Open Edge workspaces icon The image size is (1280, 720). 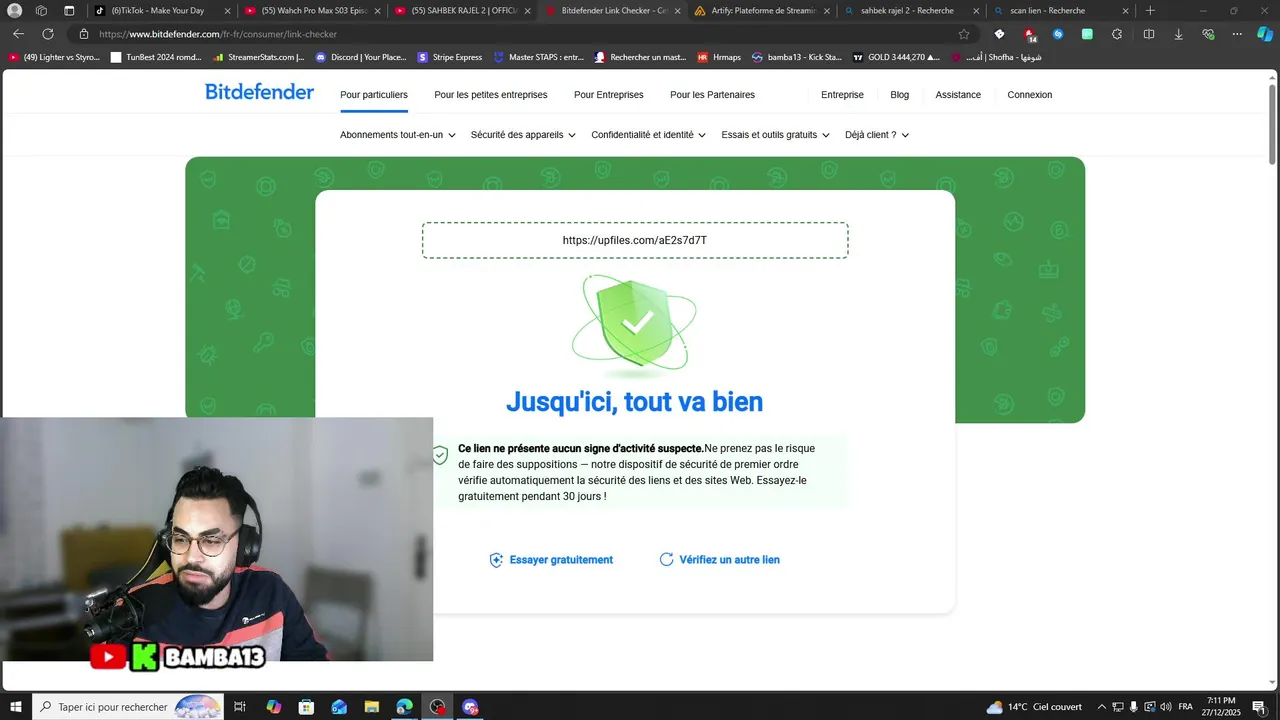click(x=41, y=11)
